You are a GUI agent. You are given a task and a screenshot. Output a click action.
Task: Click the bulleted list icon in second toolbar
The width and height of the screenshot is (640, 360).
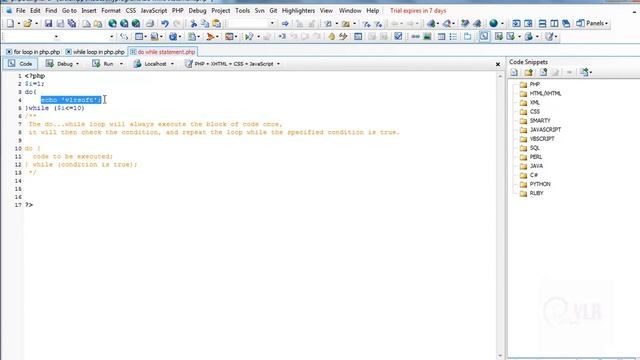tap(453, 37)
